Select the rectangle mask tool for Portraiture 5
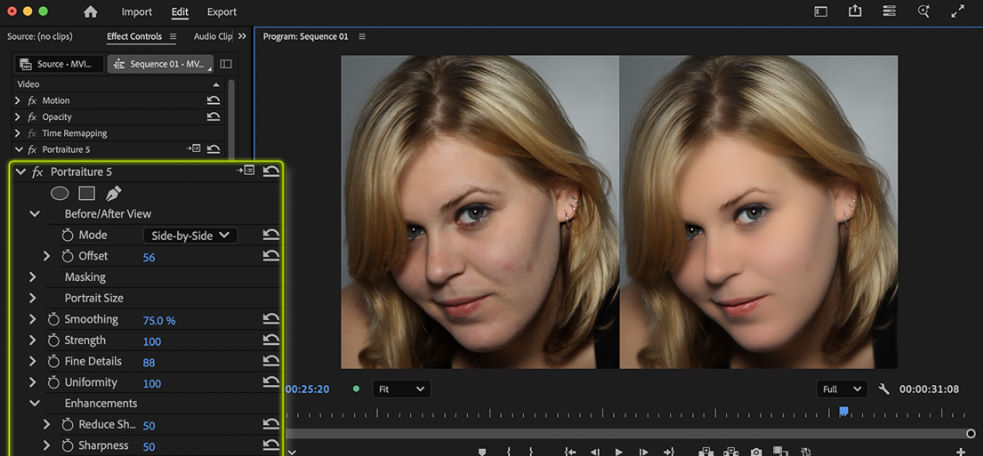This screenshot has width=983, height=456. (x=87, y=193)
